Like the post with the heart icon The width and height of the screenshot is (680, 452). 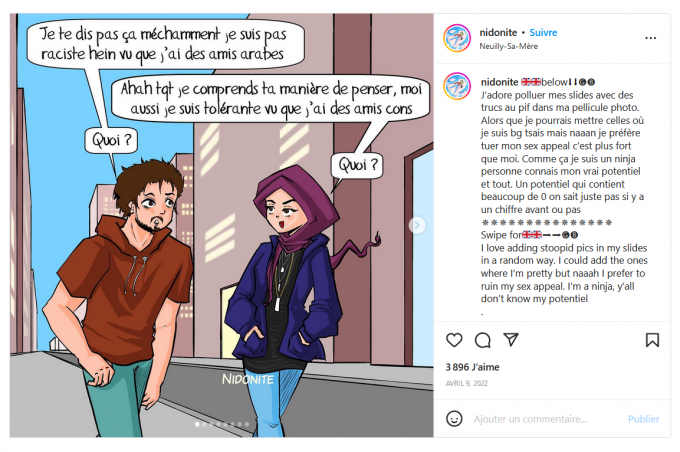[x=454, y=340]
